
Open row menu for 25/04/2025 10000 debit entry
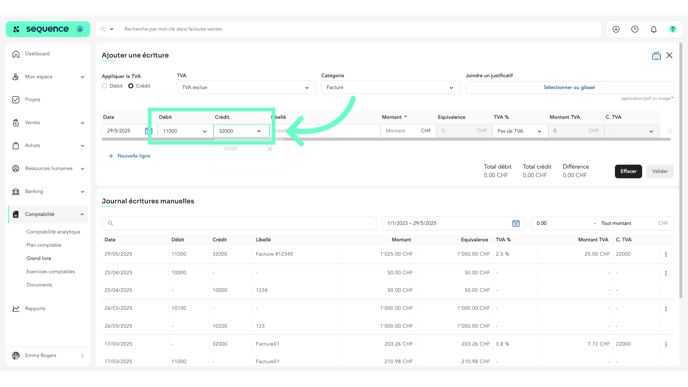click(x=666, y=273)
